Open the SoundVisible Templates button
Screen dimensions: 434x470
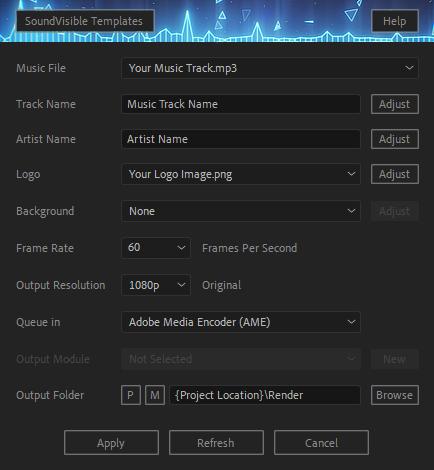coord(85,21)
